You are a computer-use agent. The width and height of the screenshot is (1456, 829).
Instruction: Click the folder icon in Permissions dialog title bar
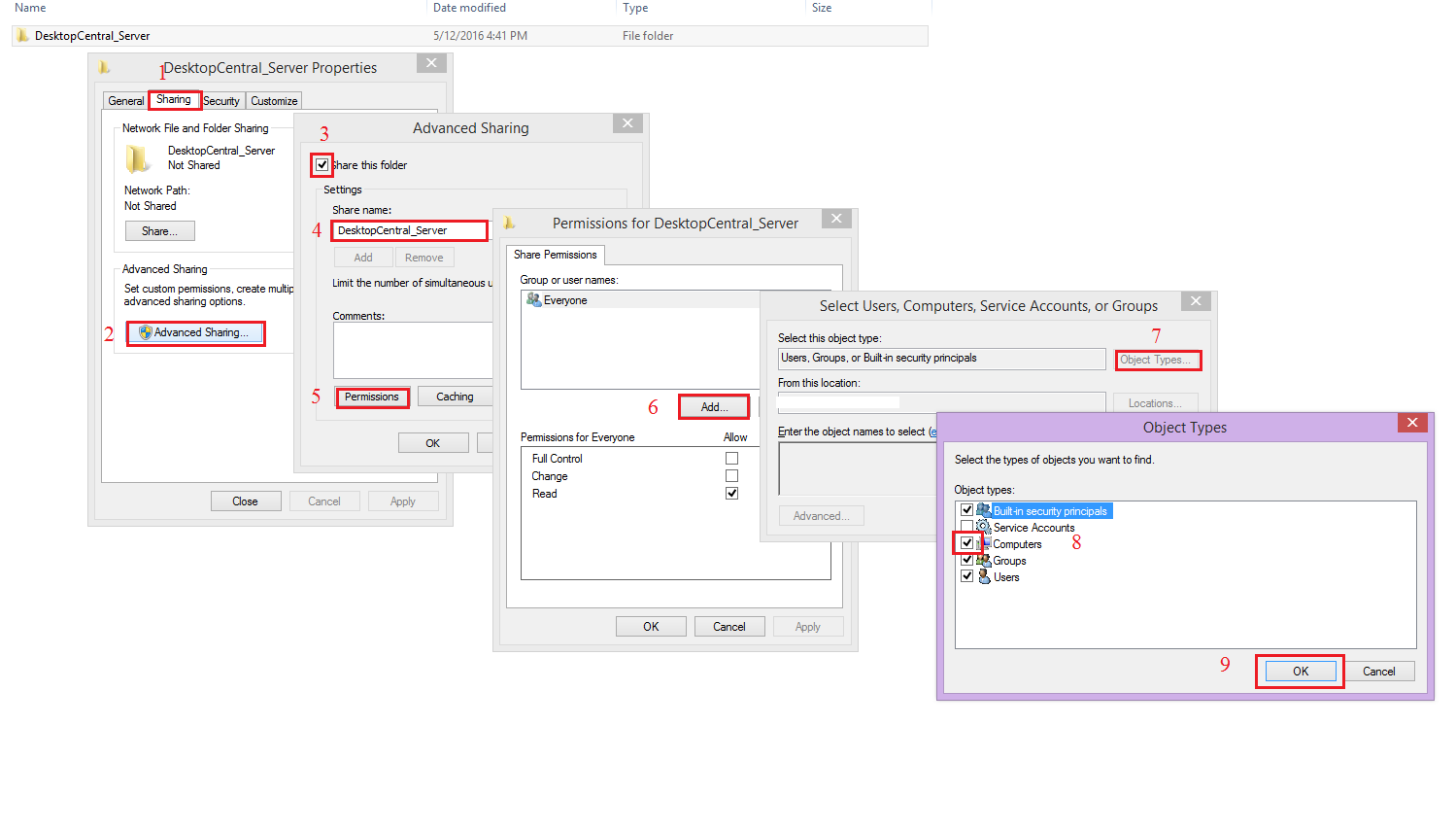click(x=509, y=224)
